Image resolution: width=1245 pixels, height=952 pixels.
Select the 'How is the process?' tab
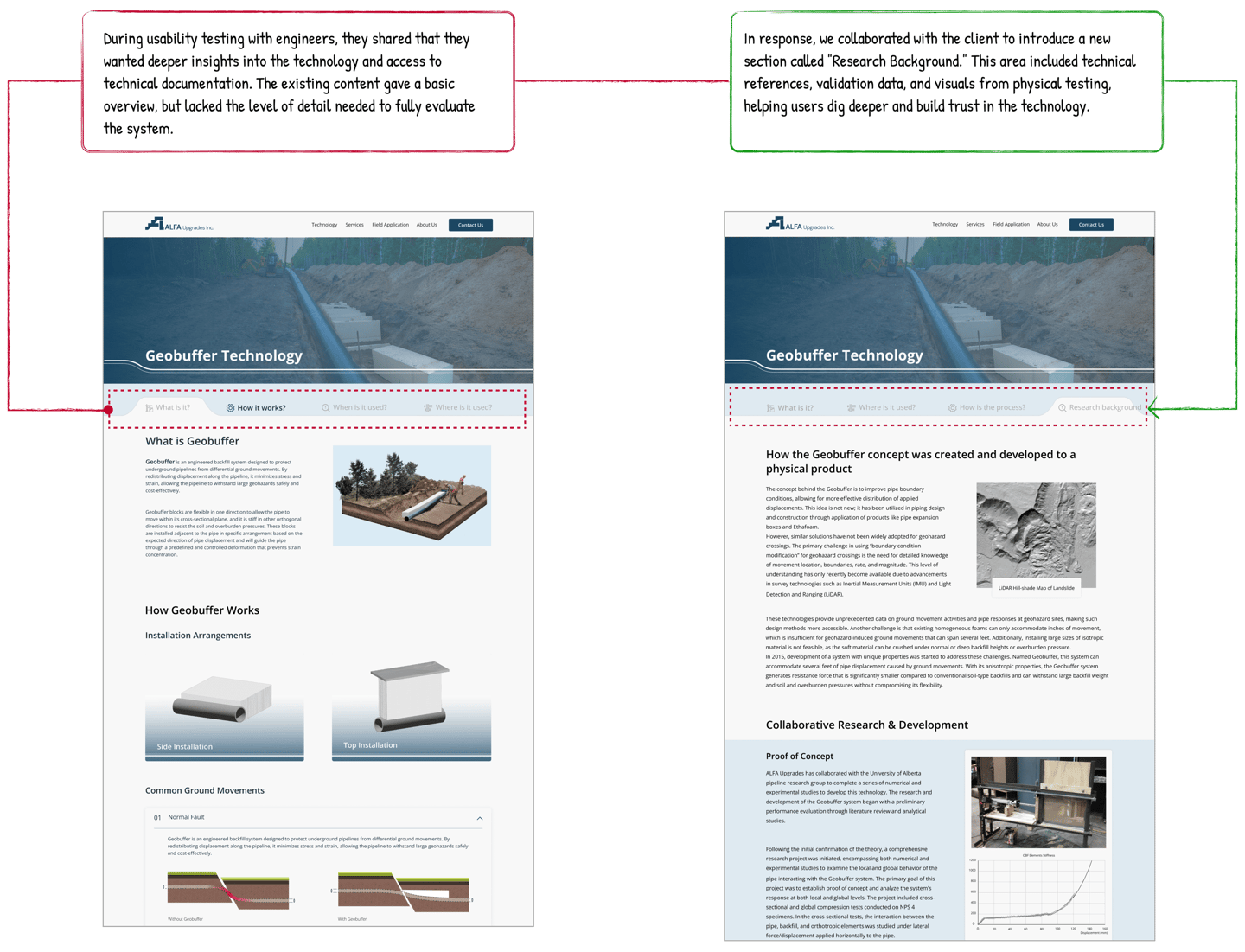pos(986,407)
